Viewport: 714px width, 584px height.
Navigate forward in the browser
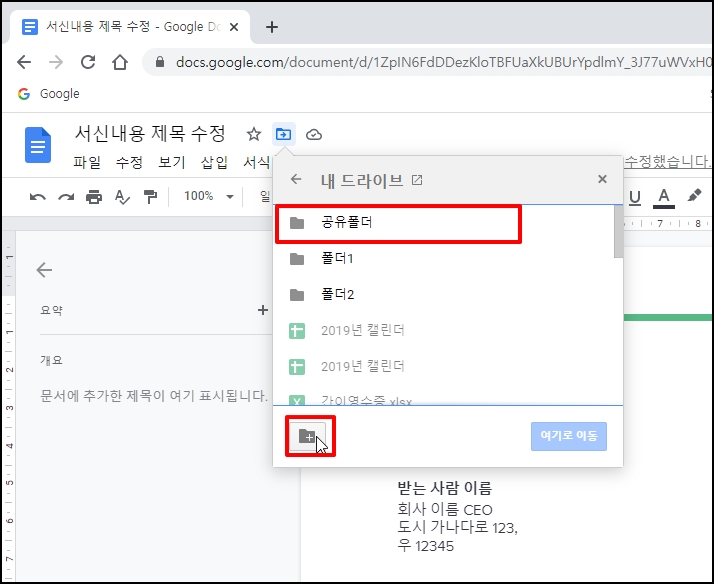point(56,62)
